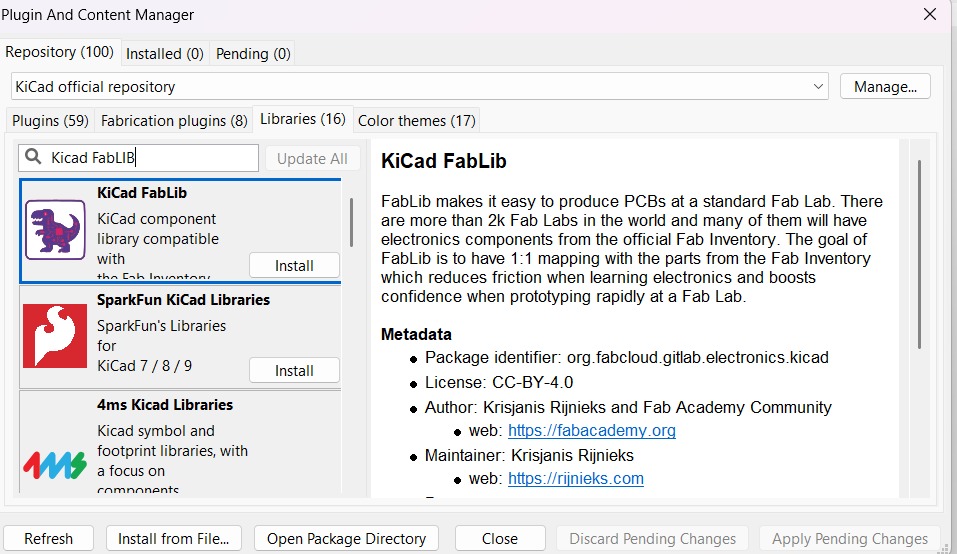Open the fabacademy.org link
The image size is (957, 554).
pos(591,431)
